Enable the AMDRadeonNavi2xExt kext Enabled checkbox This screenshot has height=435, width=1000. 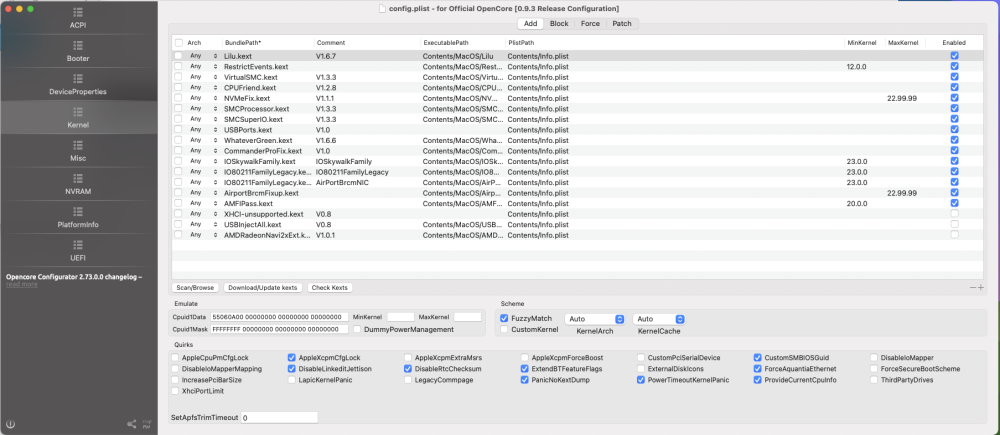tap(954, 235)
